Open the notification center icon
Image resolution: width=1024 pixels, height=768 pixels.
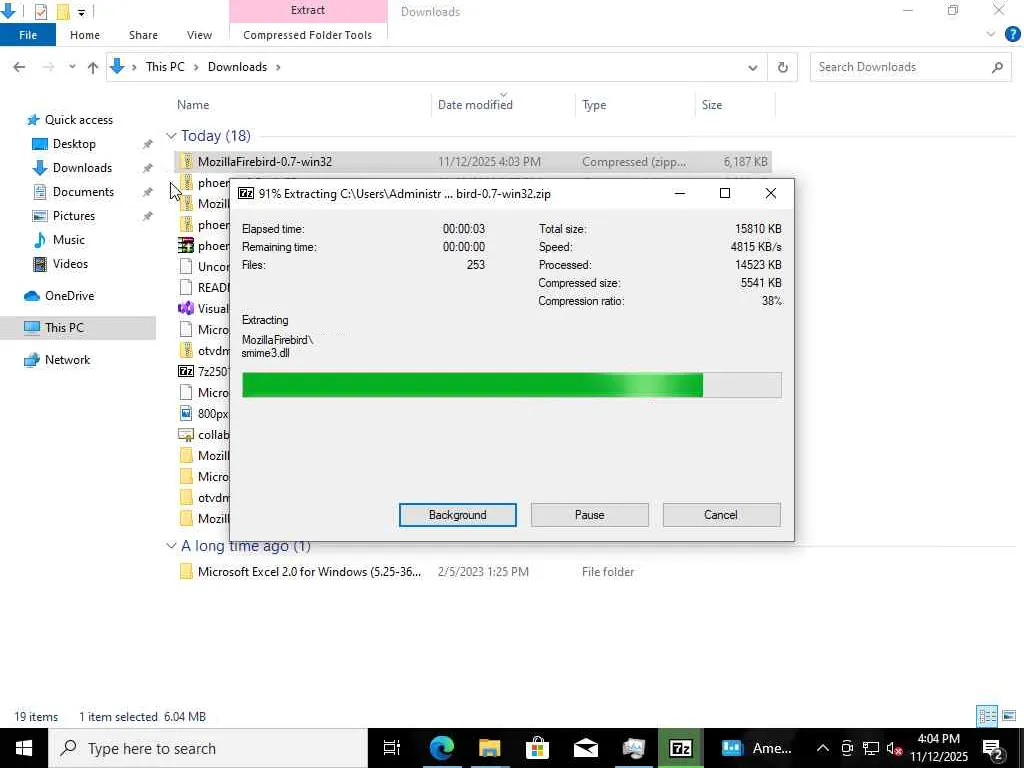[993, 748]
